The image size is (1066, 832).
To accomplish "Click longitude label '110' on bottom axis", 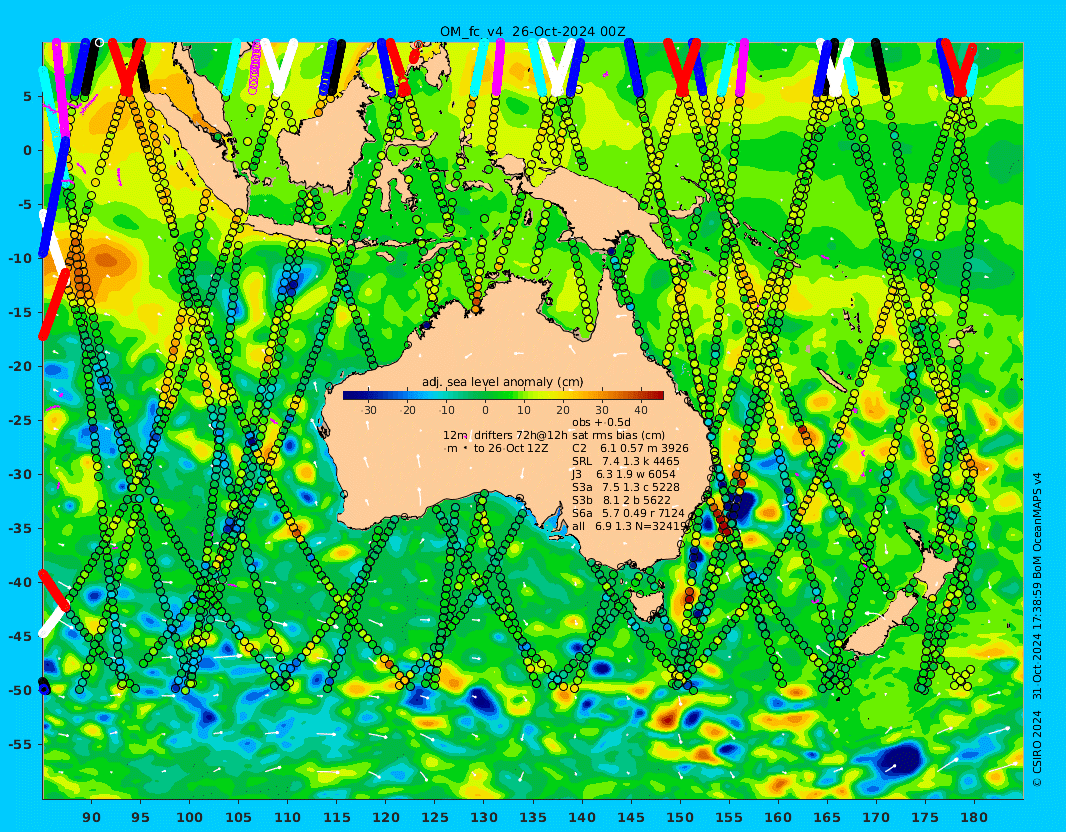I will point(287,818).
